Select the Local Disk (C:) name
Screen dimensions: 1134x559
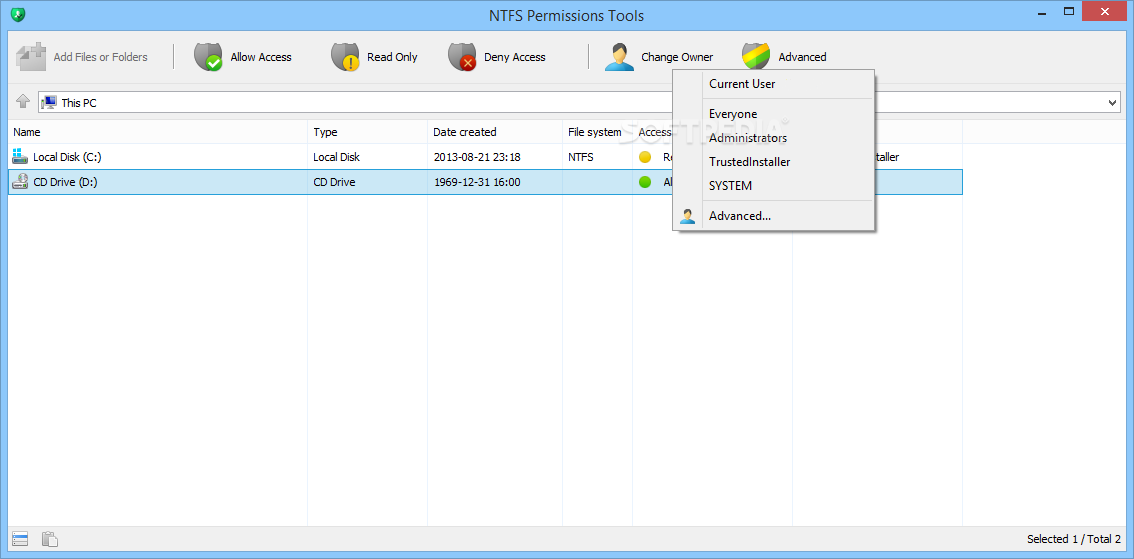click(x=67, y=157)
